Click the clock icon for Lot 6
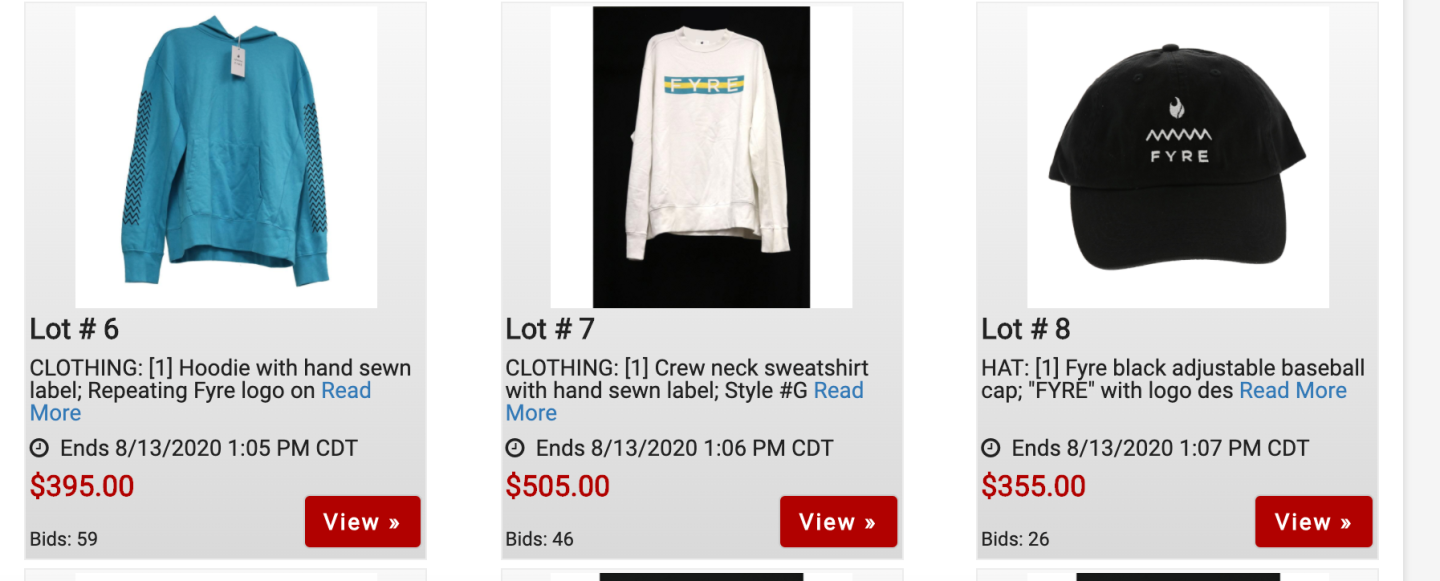 point(39,448)
